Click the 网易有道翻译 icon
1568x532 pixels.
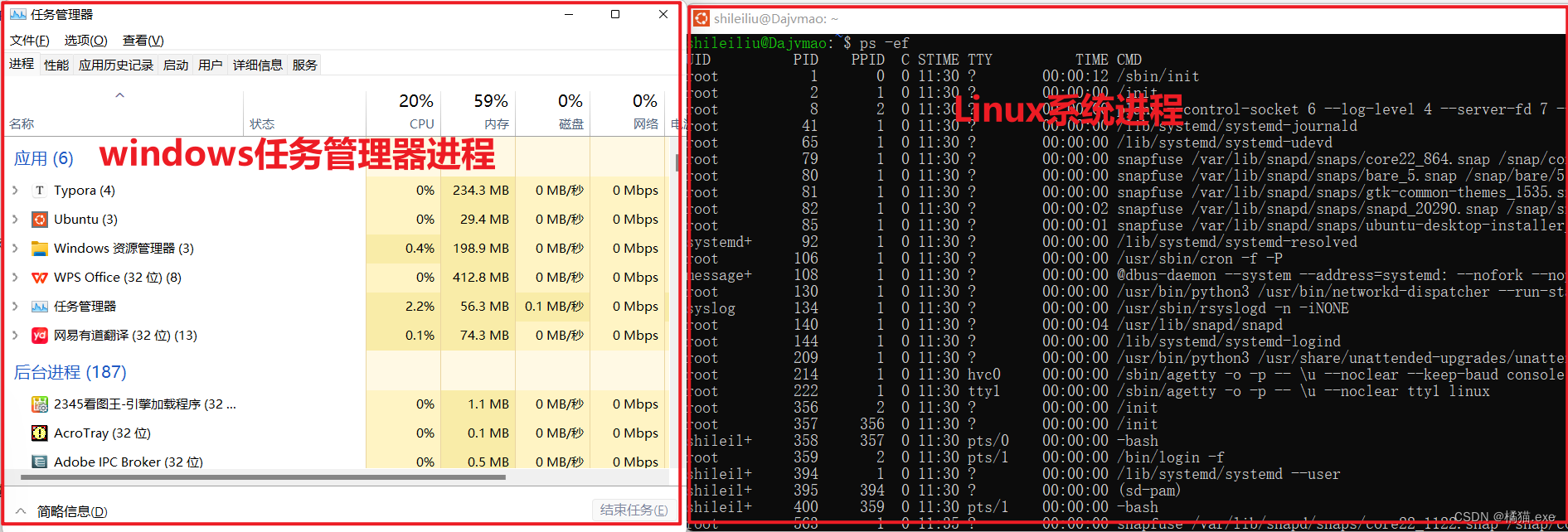click(x=39, y=336)
